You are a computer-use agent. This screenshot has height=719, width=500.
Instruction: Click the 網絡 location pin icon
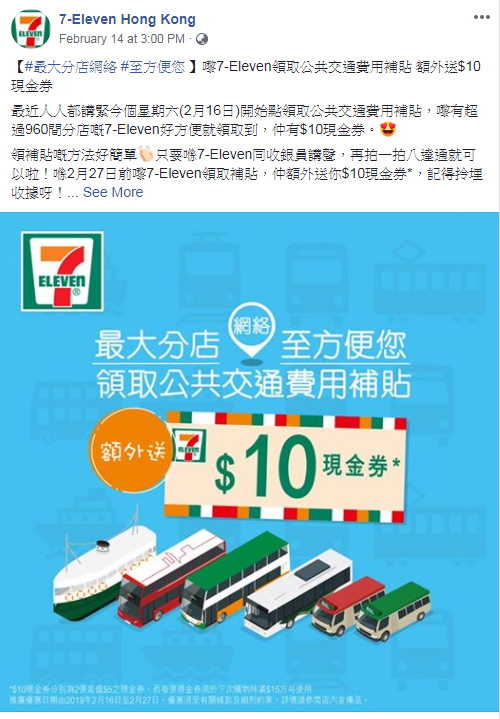pyautogui.click(x=250, y=329)
